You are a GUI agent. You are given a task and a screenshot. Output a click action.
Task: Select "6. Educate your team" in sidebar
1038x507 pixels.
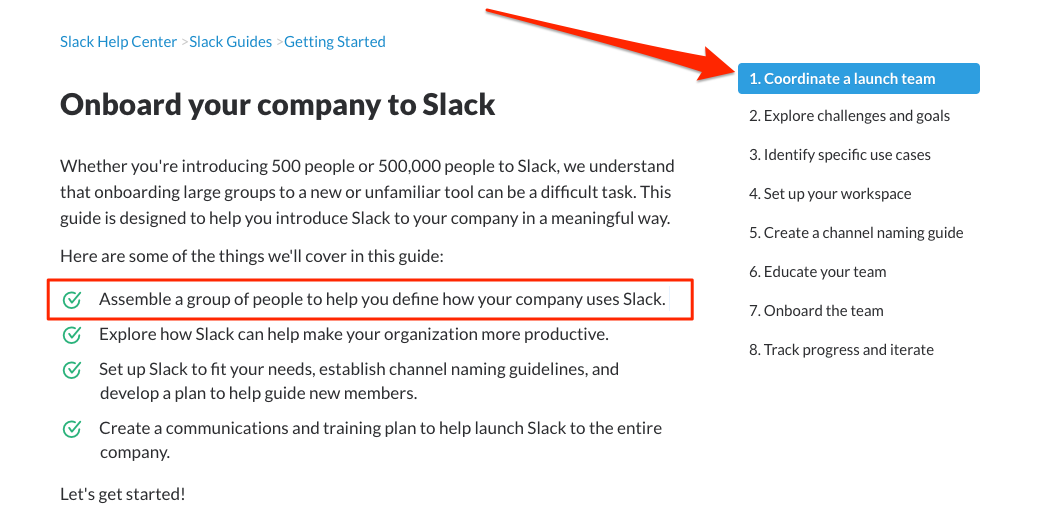tap(817, 272)
